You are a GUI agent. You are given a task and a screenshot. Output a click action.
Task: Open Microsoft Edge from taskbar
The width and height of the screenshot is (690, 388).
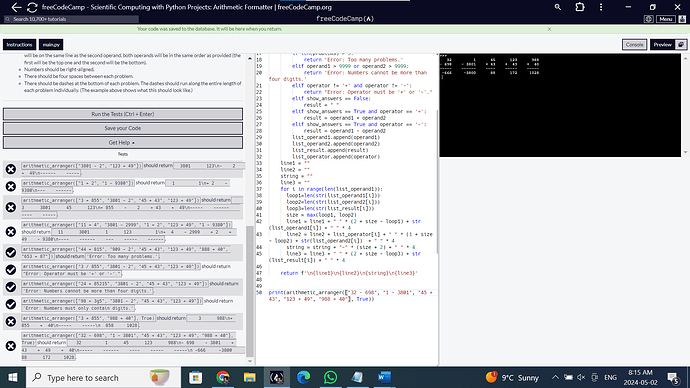click(x=303, y=377)
